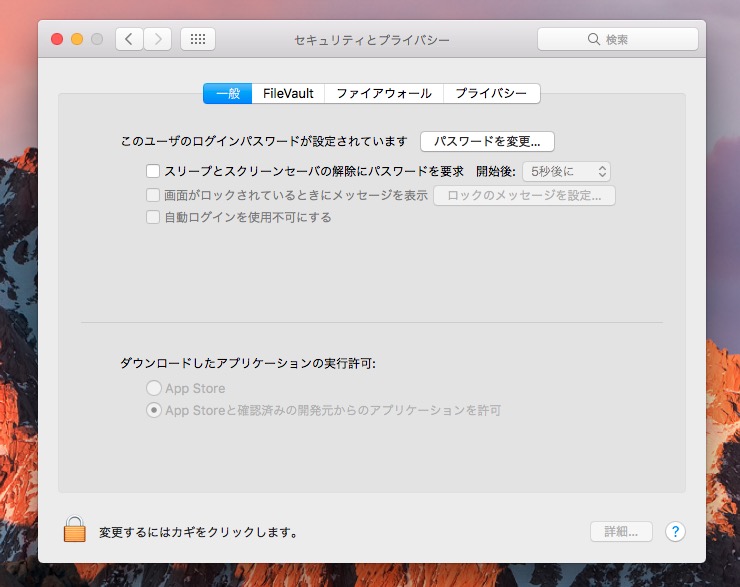The width and height of the screenshot is (740, 587).
Task: Show all preferences with grid icon
Action: pos(198,39)
